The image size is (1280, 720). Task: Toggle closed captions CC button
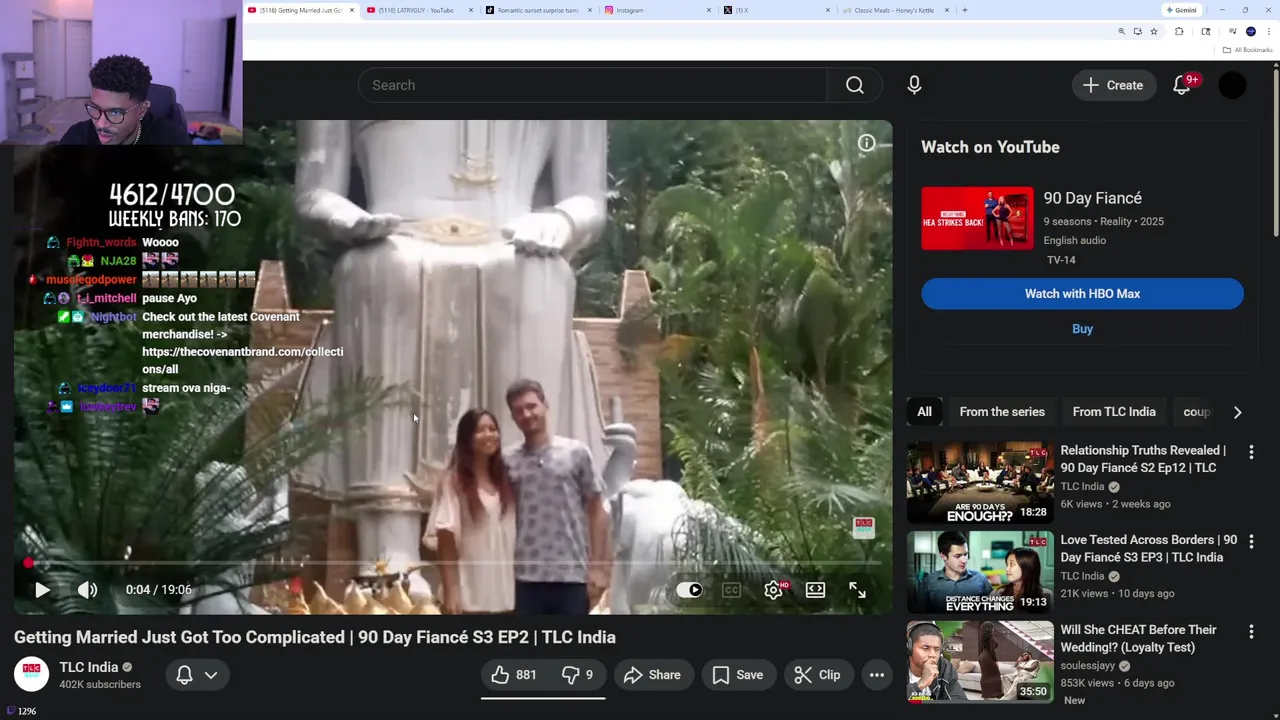[731, 590]
